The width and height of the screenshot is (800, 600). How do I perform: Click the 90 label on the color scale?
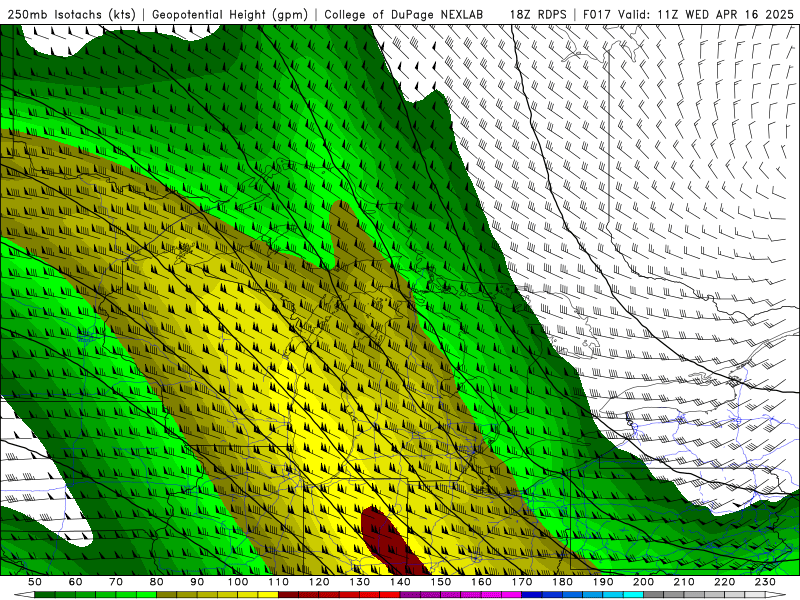(197, 582)
